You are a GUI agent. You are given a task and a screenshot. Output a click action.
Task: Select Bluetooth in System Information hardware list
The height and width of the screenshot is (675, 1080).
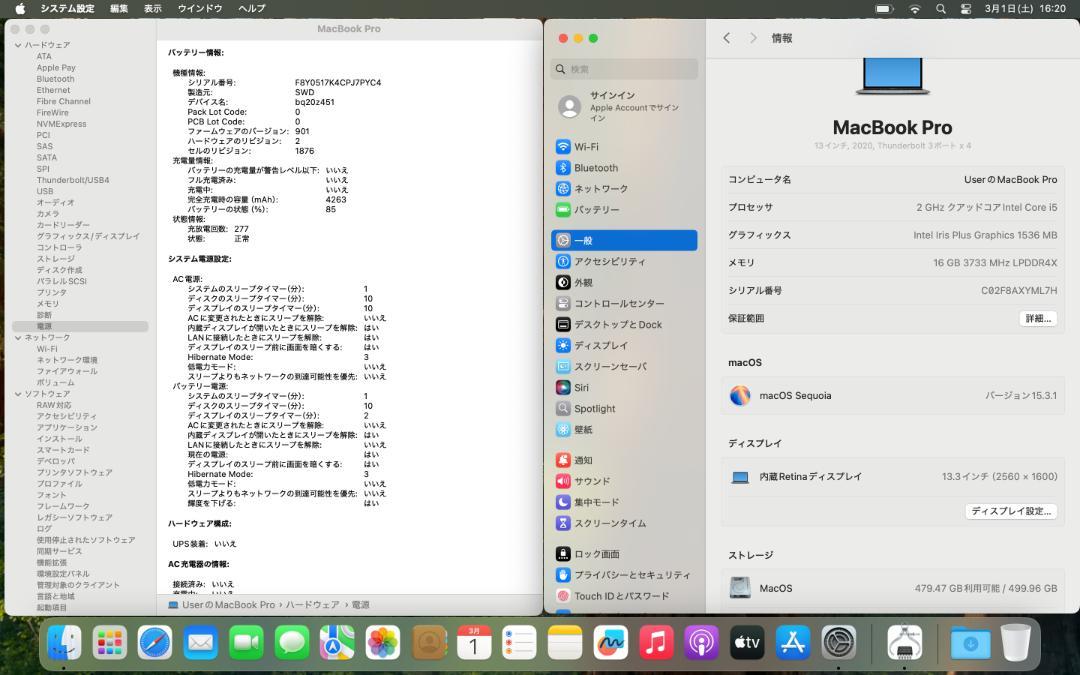[x=56, y=79]
